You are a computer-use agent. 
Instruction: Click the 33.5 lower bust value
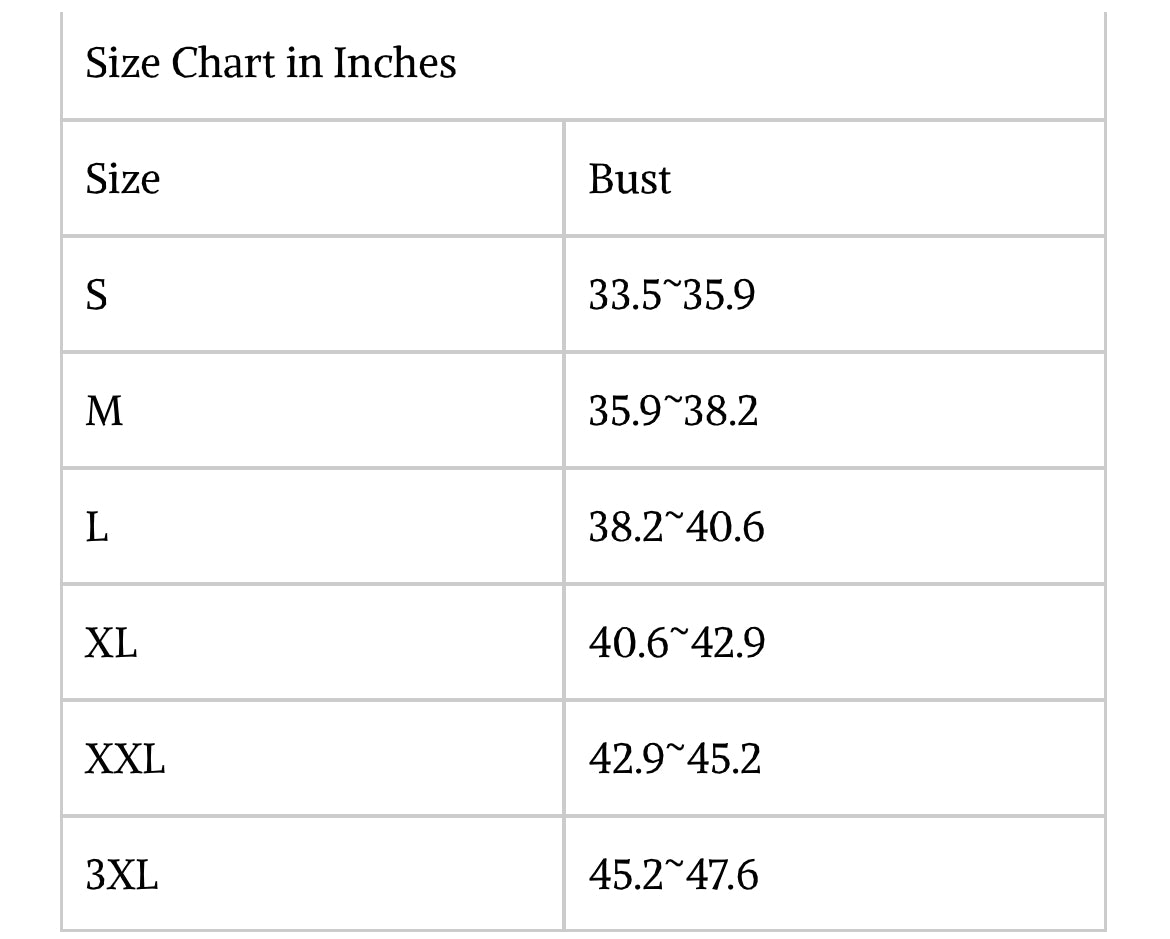coord(623,295)
